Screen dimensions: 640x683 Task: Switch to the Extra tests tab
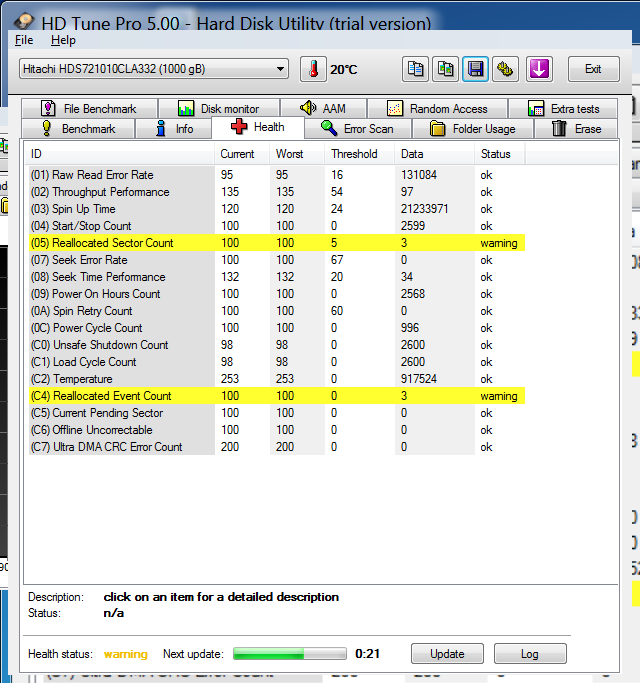563,108
